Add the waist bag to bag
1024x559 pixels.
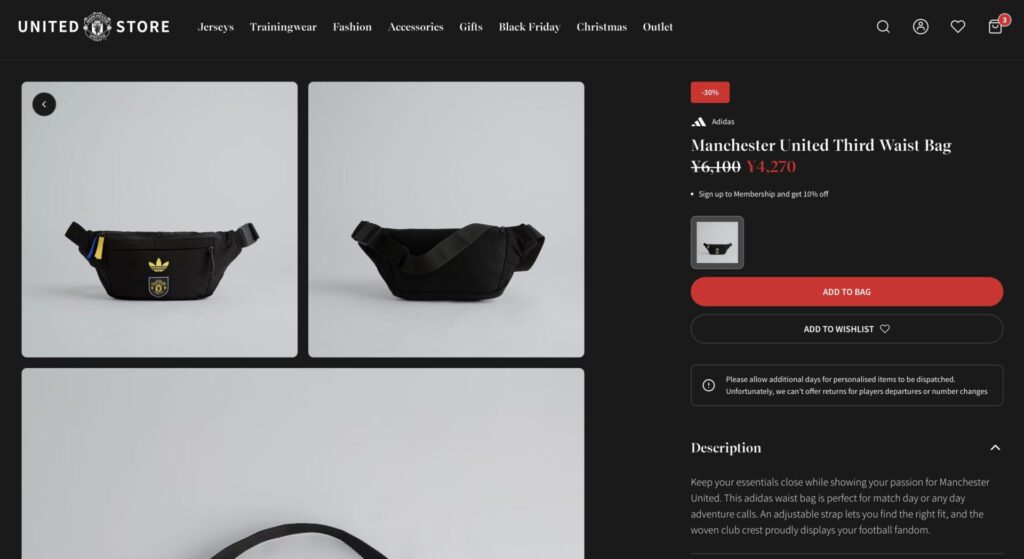pyautogui.click(x=846, y=292)
